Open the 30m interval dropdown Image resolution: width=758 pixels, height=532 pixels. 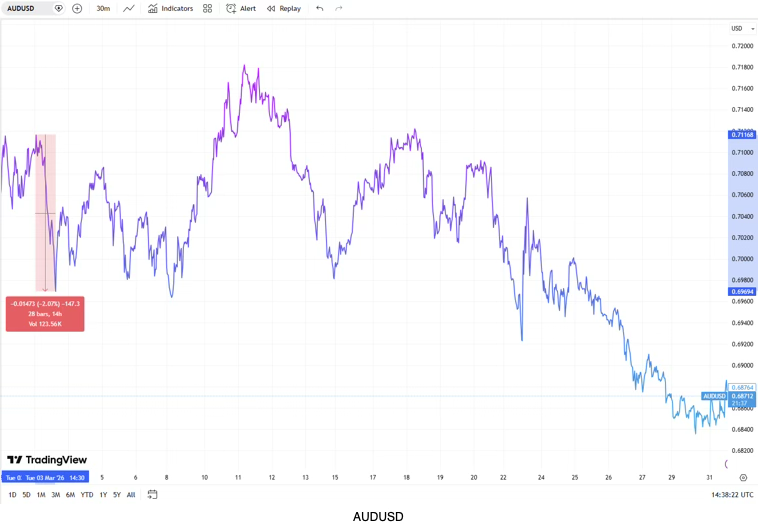click(x=103, y=8)
